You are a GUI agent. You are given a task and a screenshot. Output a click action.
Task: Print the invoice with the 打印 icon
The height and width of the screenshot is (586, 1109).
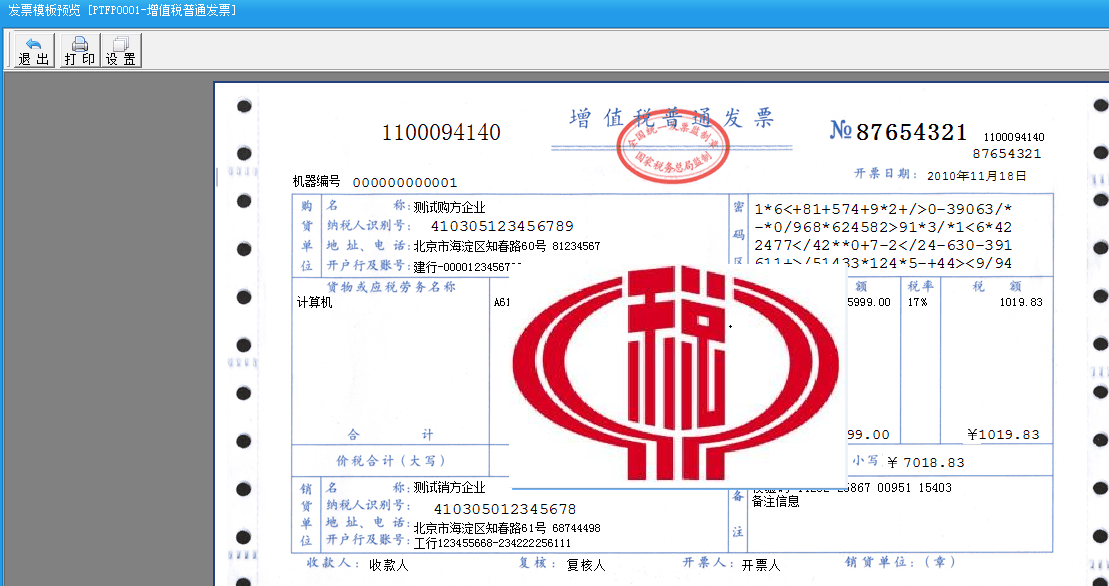[x=79, y=51]
